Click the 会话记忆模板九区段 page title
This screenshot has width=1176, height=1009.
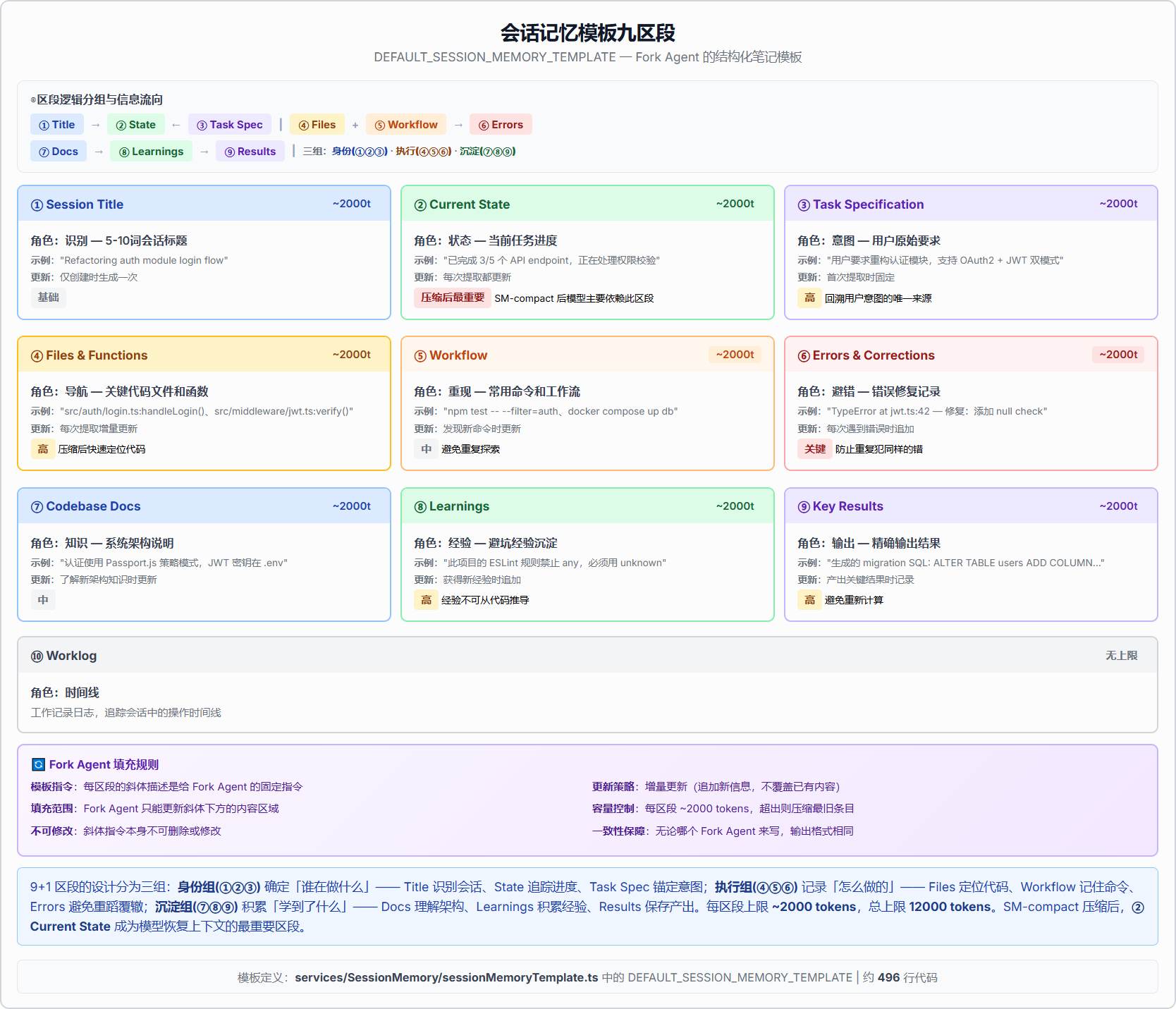point(588,33)
